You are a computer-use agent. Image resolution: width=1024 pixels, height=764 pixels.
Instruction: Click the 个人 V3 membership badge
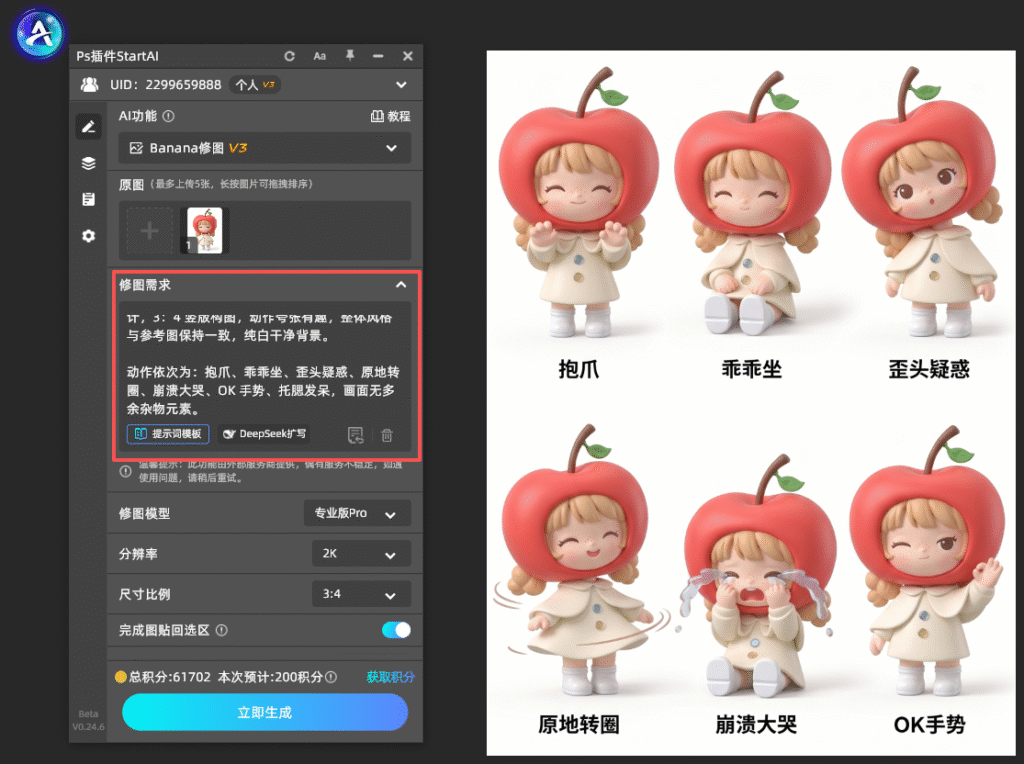(x=255, y=85)
